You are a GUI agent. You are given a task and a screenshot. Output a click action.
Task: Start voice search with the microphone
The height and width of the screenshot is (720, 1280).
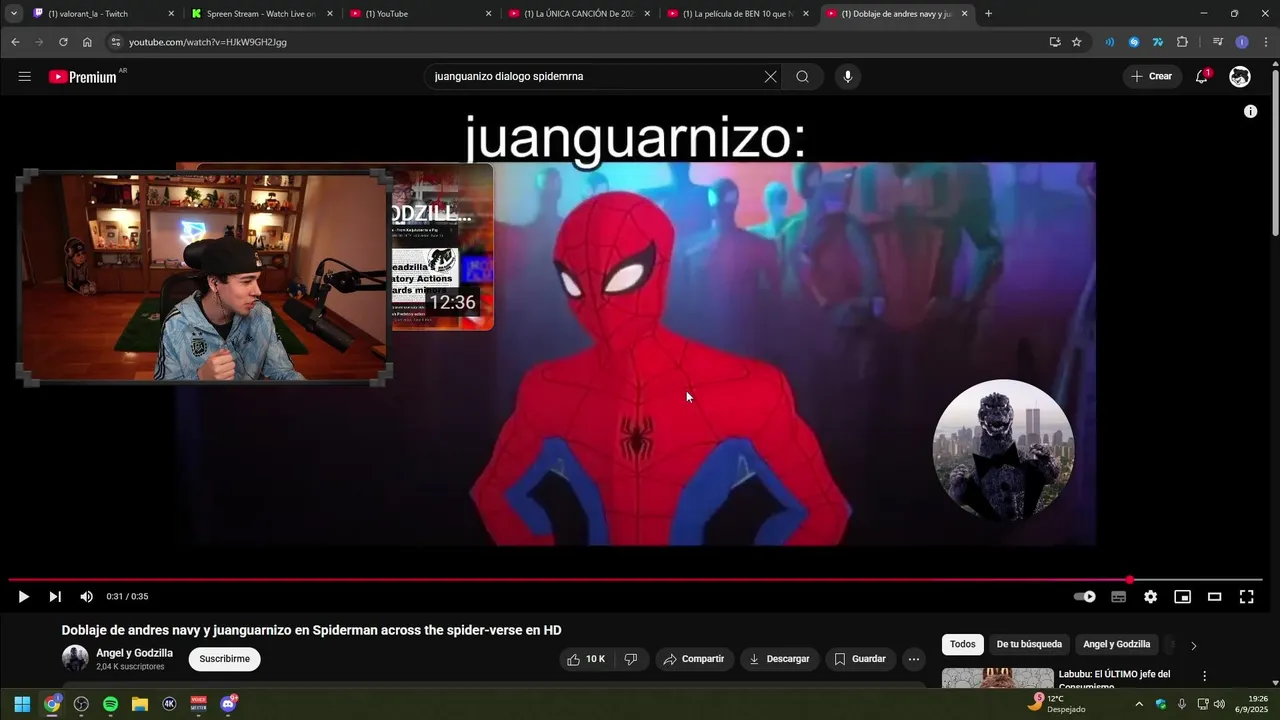pos(847,77)
